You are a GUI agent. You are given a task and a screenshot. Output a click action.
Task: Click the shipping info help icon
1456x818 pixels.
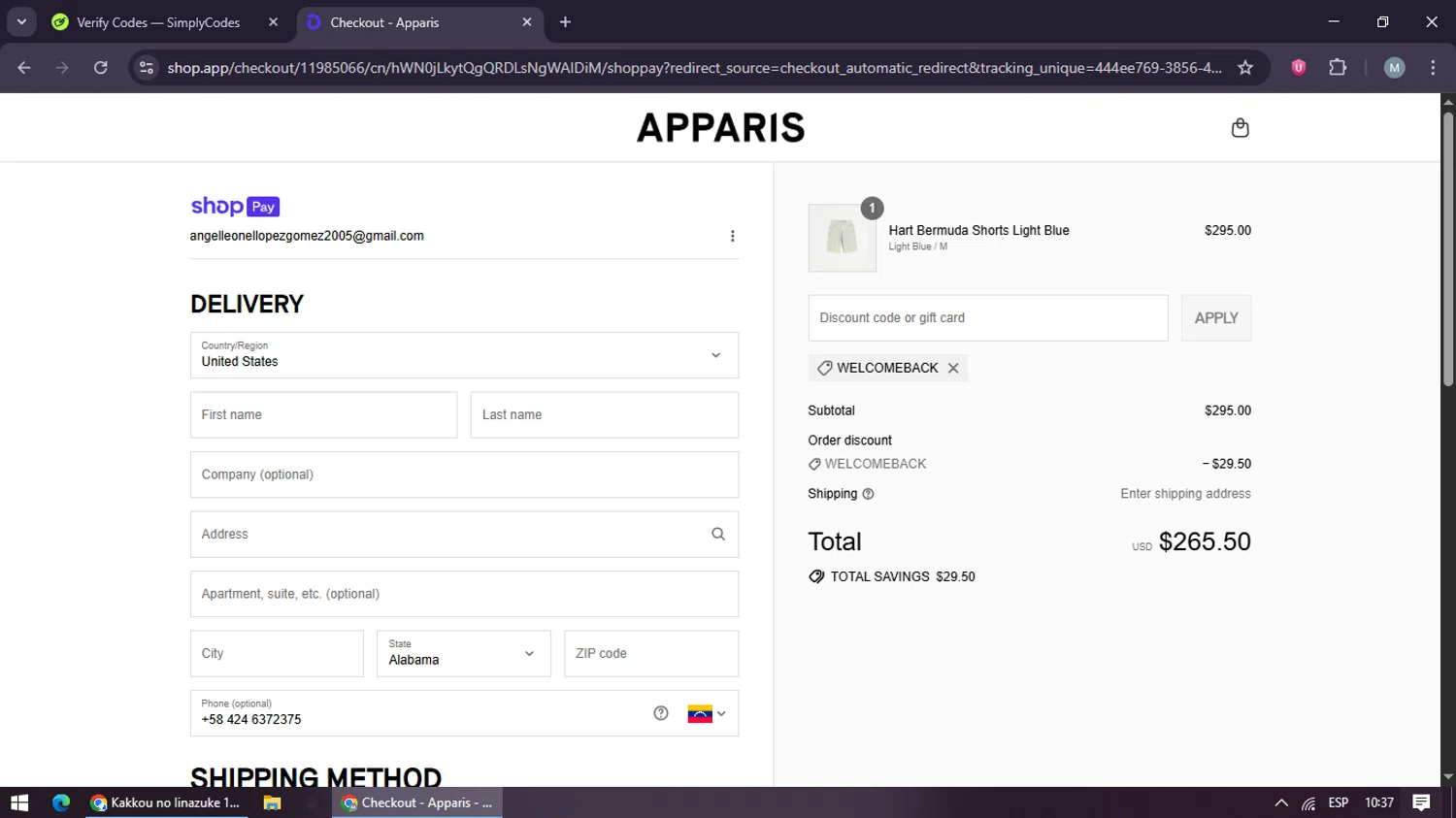pos(868,494)
